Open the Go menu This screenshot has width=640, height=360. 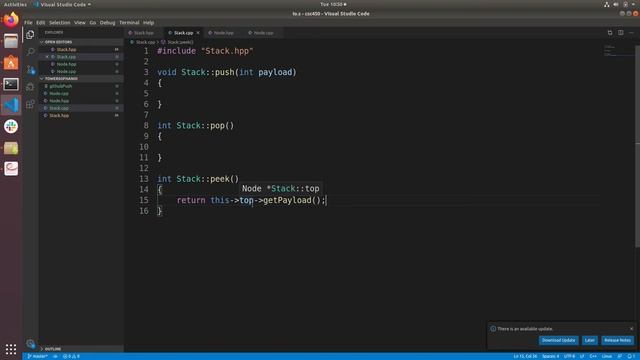point(93,23)
